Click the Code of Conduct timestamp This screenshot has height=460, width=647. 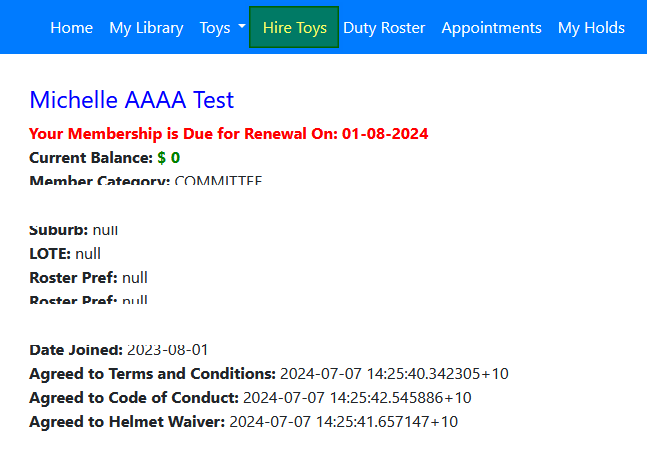click(x=357, y=398)
